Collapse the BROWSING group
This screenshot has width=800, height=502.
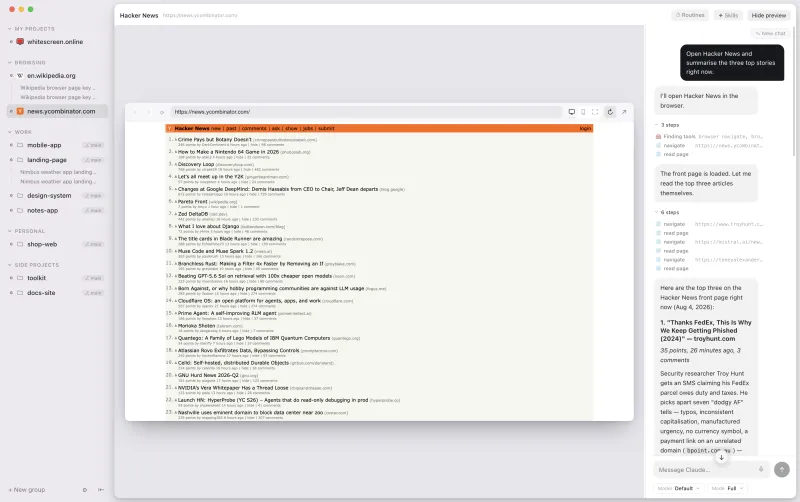[10, 63]
